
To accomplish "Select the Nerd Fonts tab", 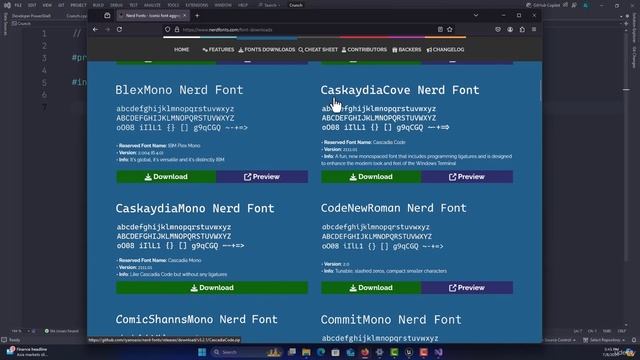I will (153, 16).
